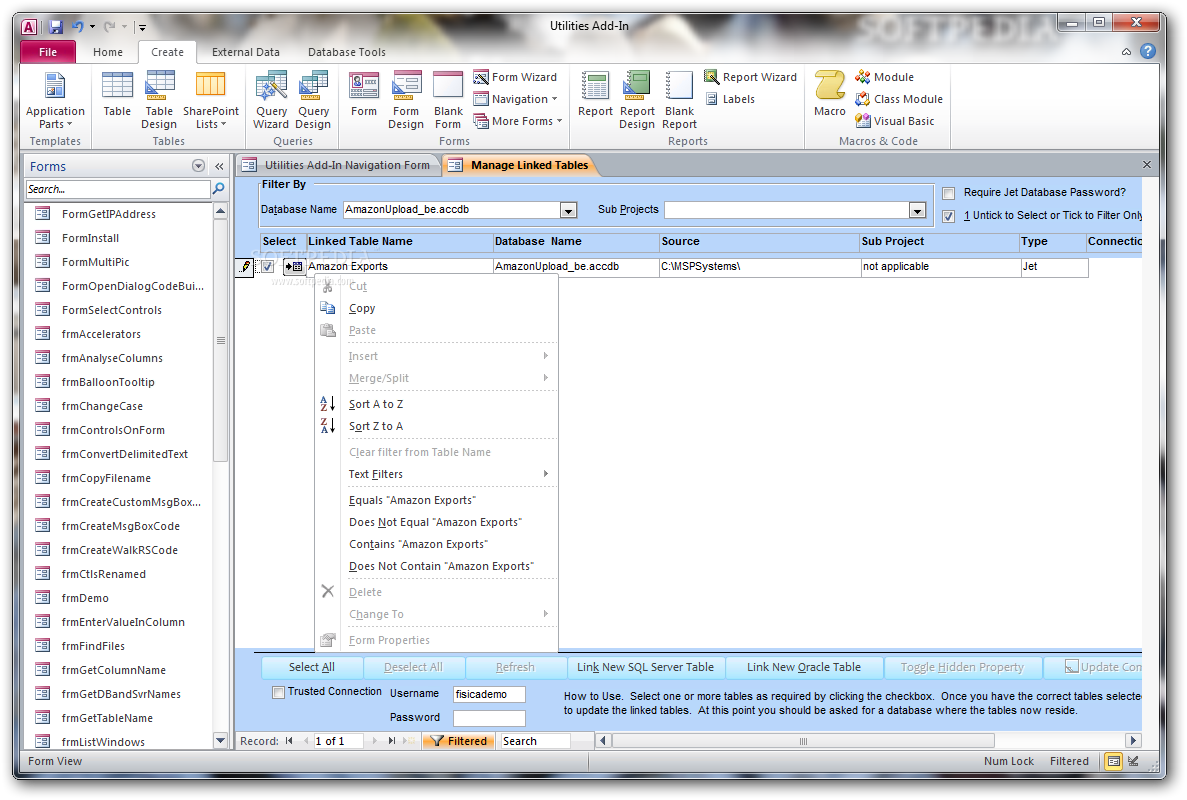Insert a new Class Module
The width and height of the screenshot is (1187, 800).
(899, 99)
